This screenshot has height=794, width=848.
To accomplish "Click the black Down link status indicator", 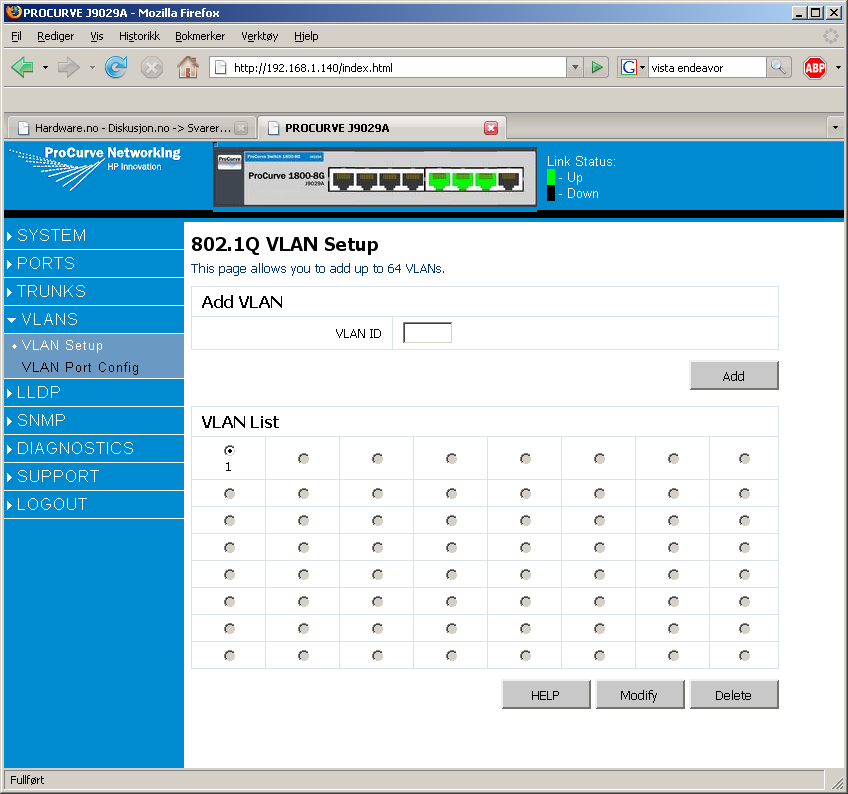I will 551,194.
